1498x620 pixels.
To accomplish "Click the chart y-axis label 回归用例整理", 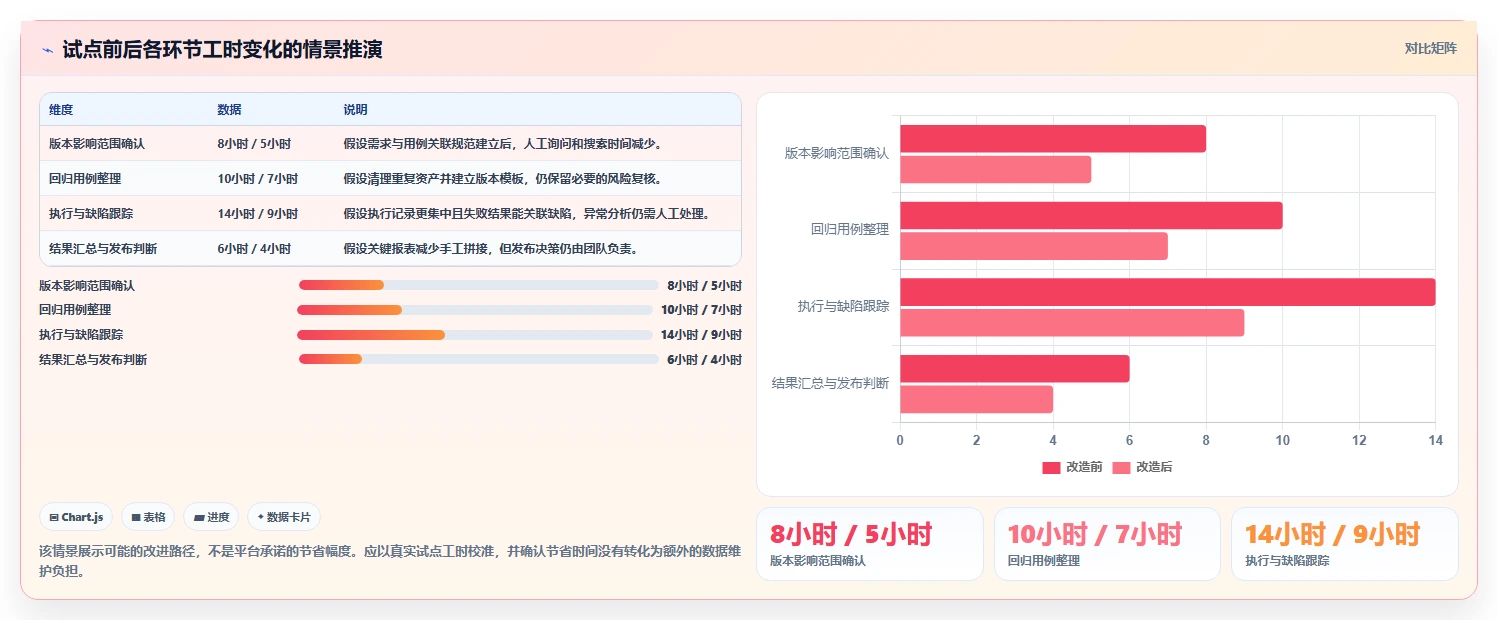I will pyautogui.click(x=849, y=230).
